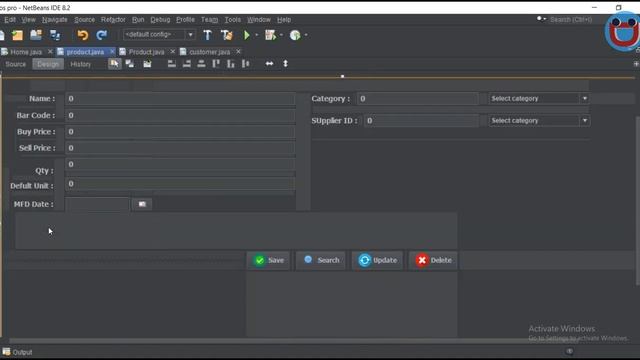Click the Delete button
The image size is (640, 360).
[433, 260]
